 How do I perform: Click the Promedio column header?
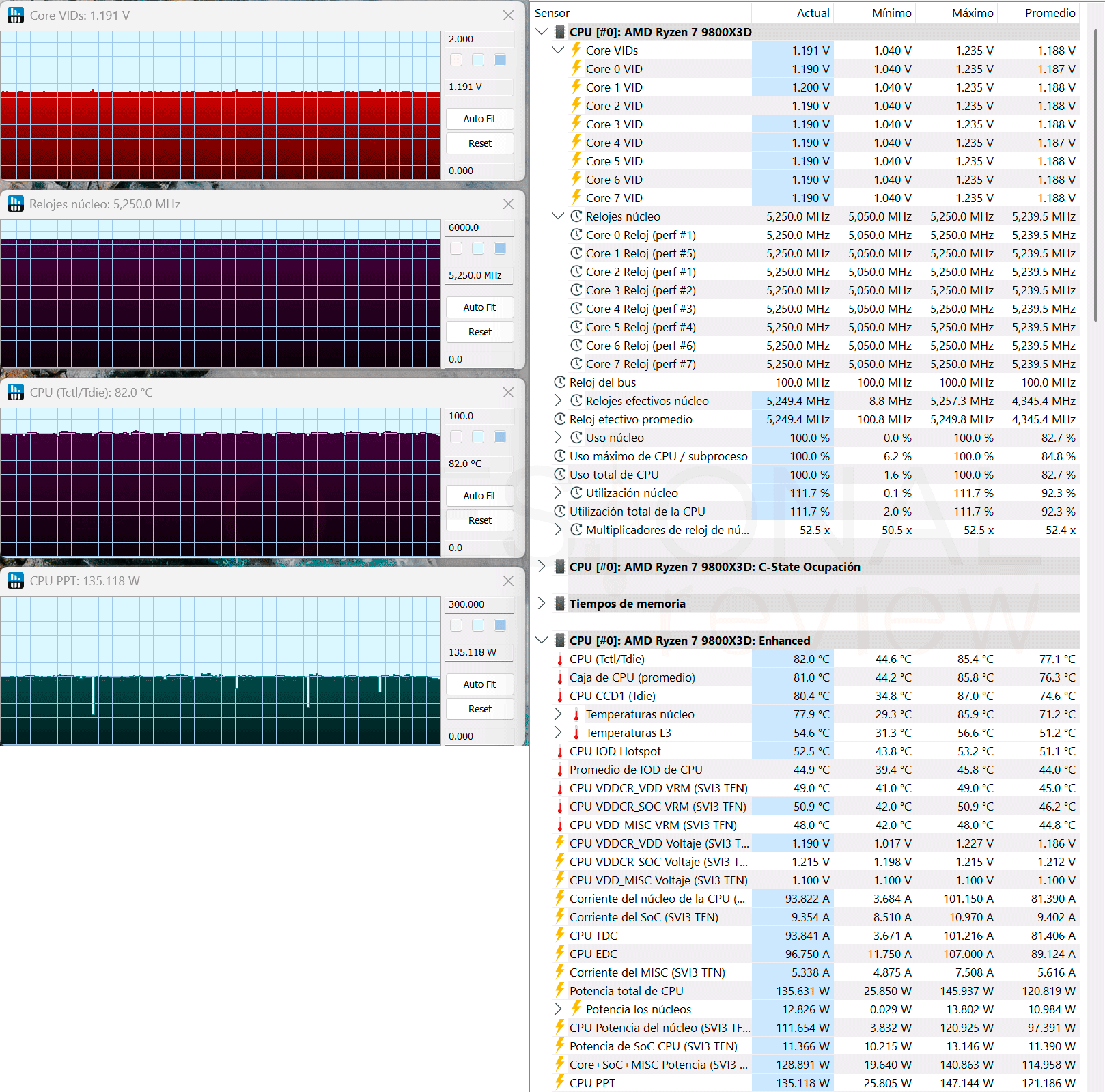coord(1038,12)
